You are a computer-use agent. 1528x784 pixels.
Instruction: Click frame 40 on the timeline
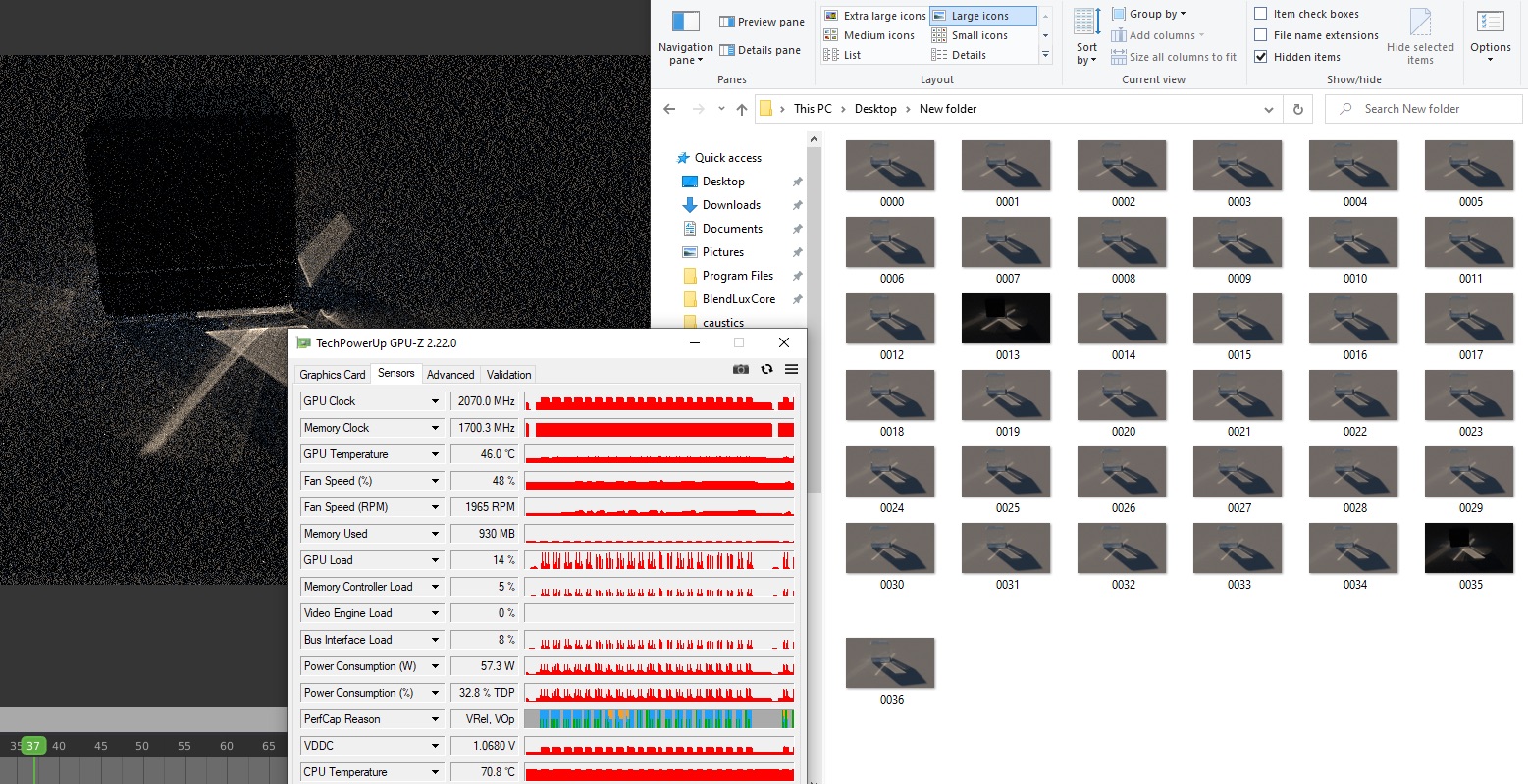coord(59,746)
